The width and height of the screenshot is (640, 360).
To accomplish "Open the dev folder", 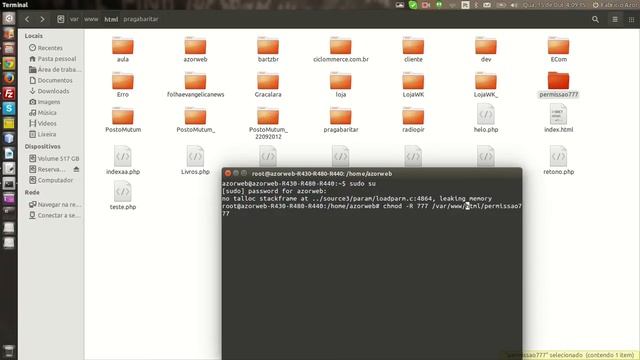I will pyautogui.click(x=486, y=49).
